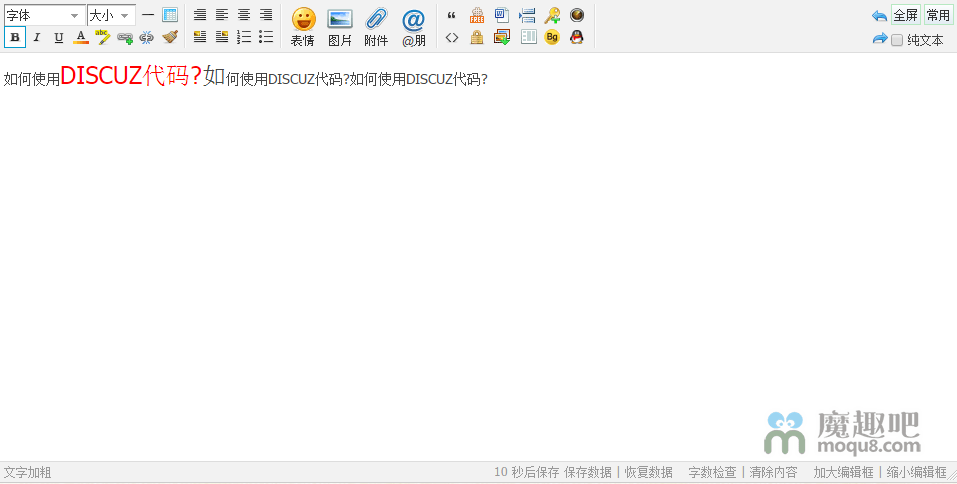Open the 表情 emoticon picker
The width and height of the screenshot is (957, 484).
tap(303, 27)
